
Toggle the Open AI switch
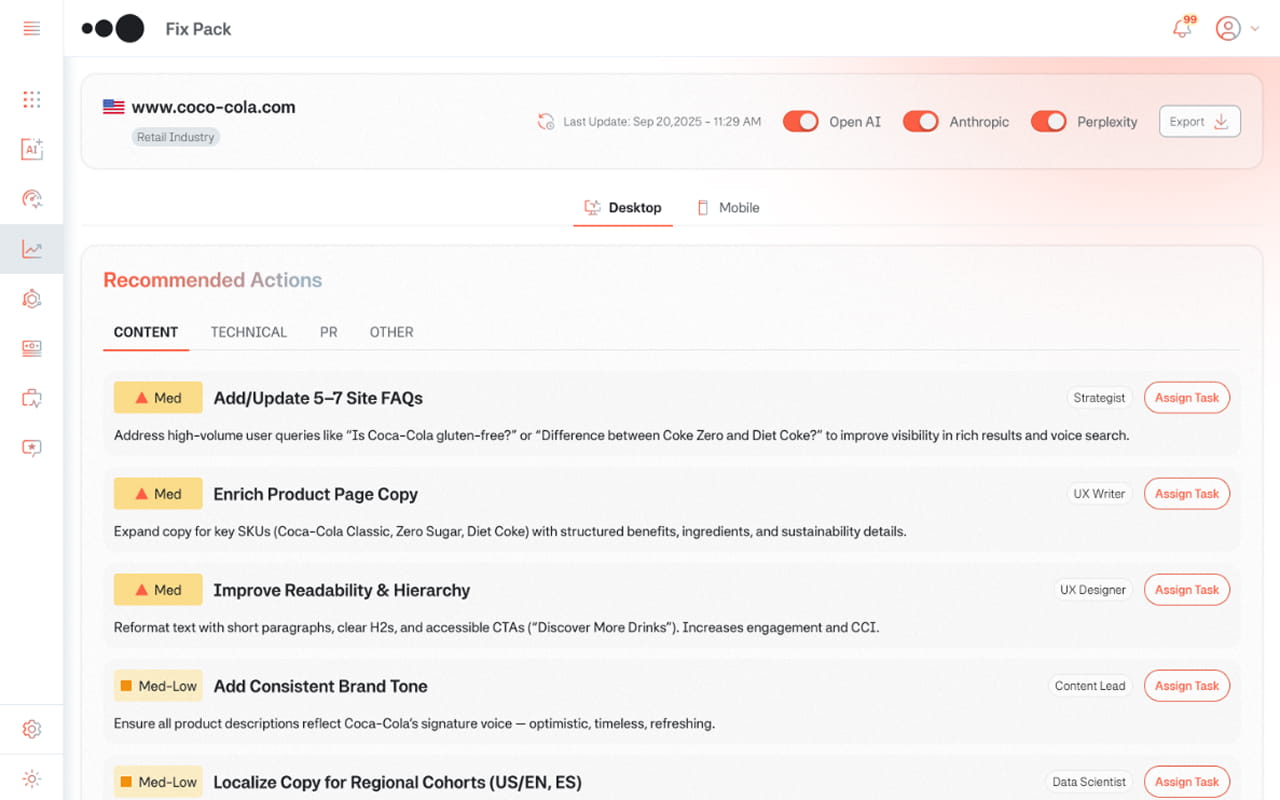pos(801,122)
